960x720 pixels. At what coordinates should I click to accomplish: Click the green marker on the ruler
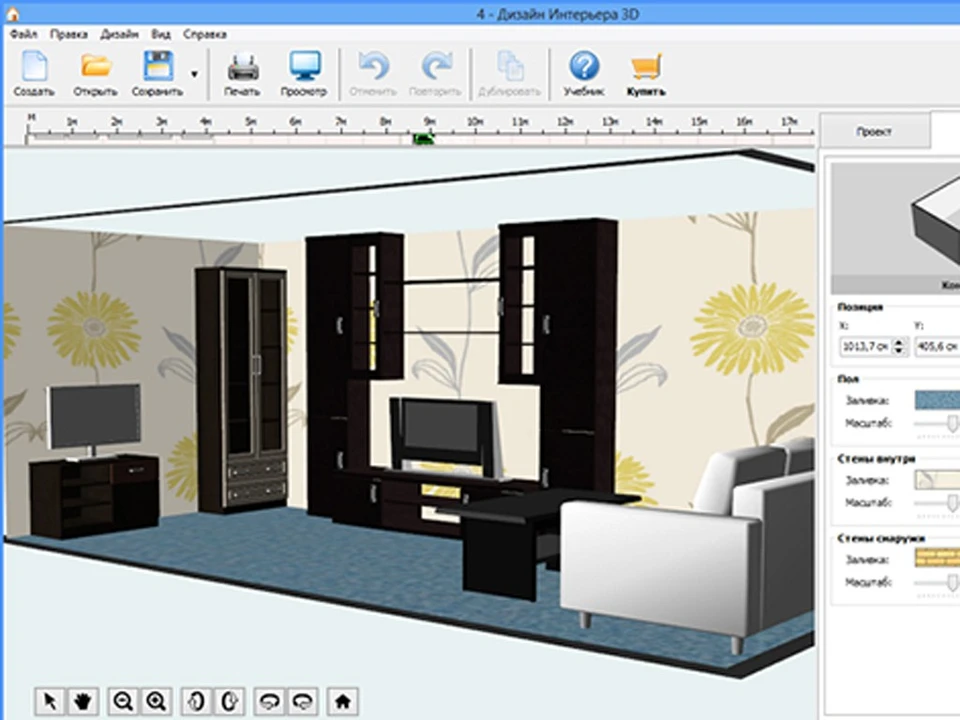pyautogui.click(x=424, y=140)
